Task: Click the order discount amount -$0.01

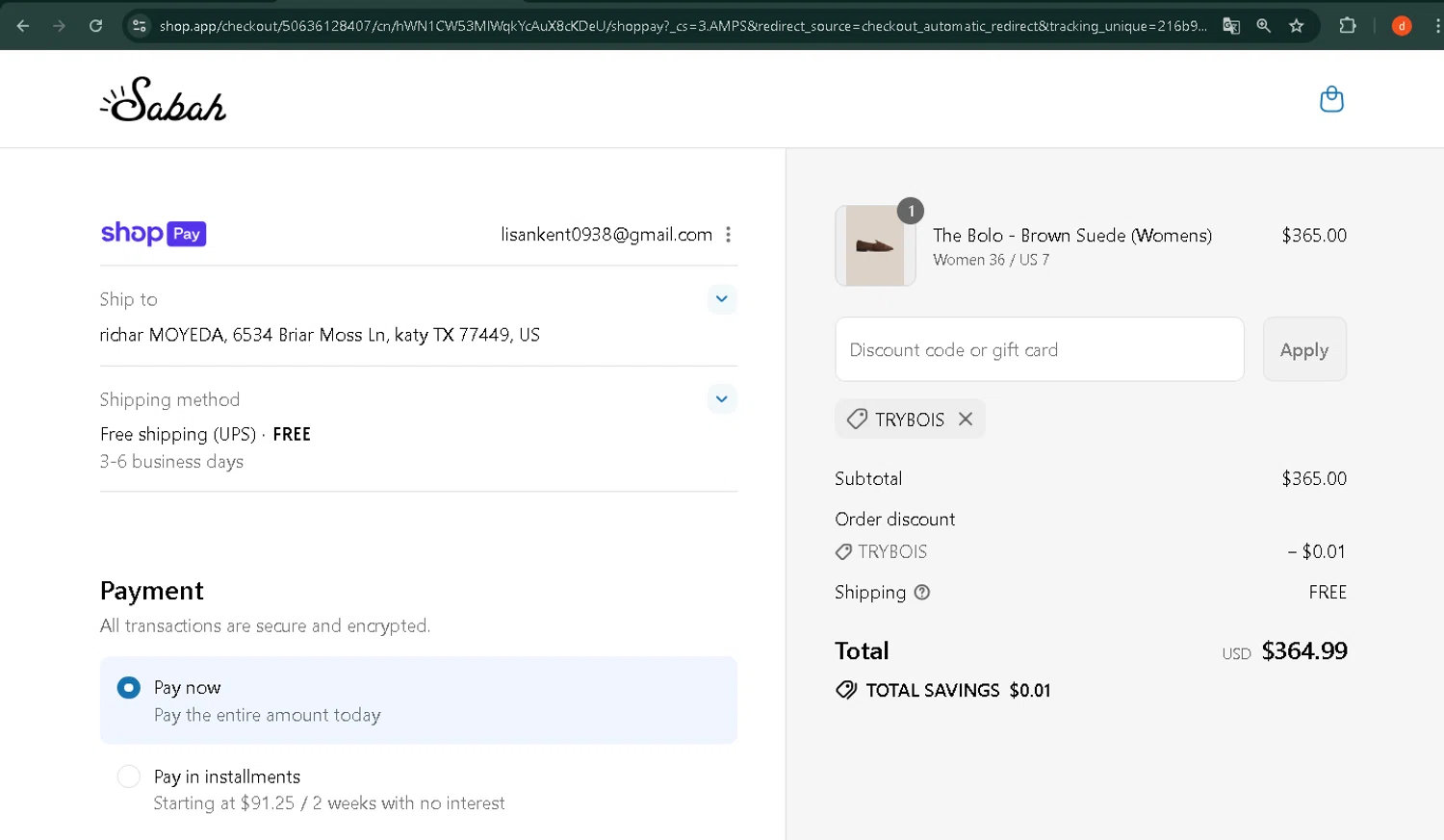Action: 1316,552
